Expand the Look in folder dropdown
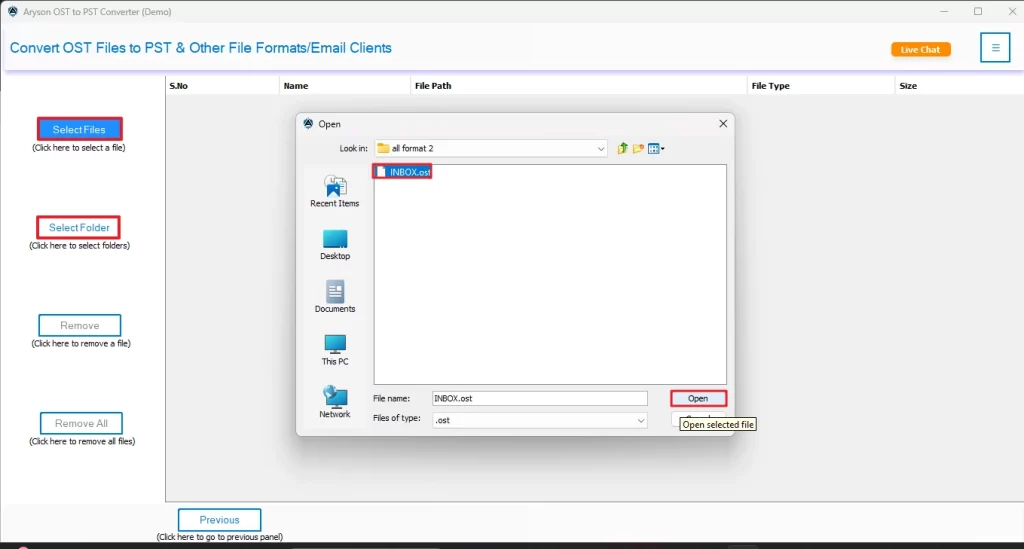The width and height of the screenshot is (1024, 549). pos(600,149)
